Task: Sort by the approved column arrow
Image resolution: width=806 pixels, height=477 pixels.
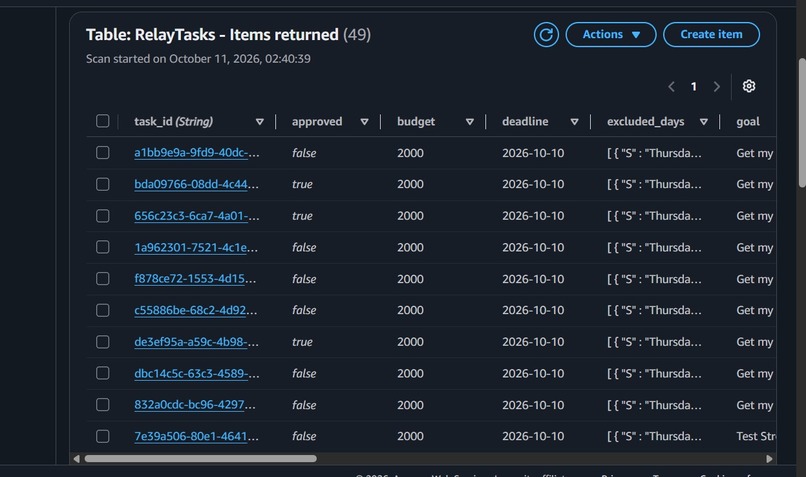Action: (364, 122)
